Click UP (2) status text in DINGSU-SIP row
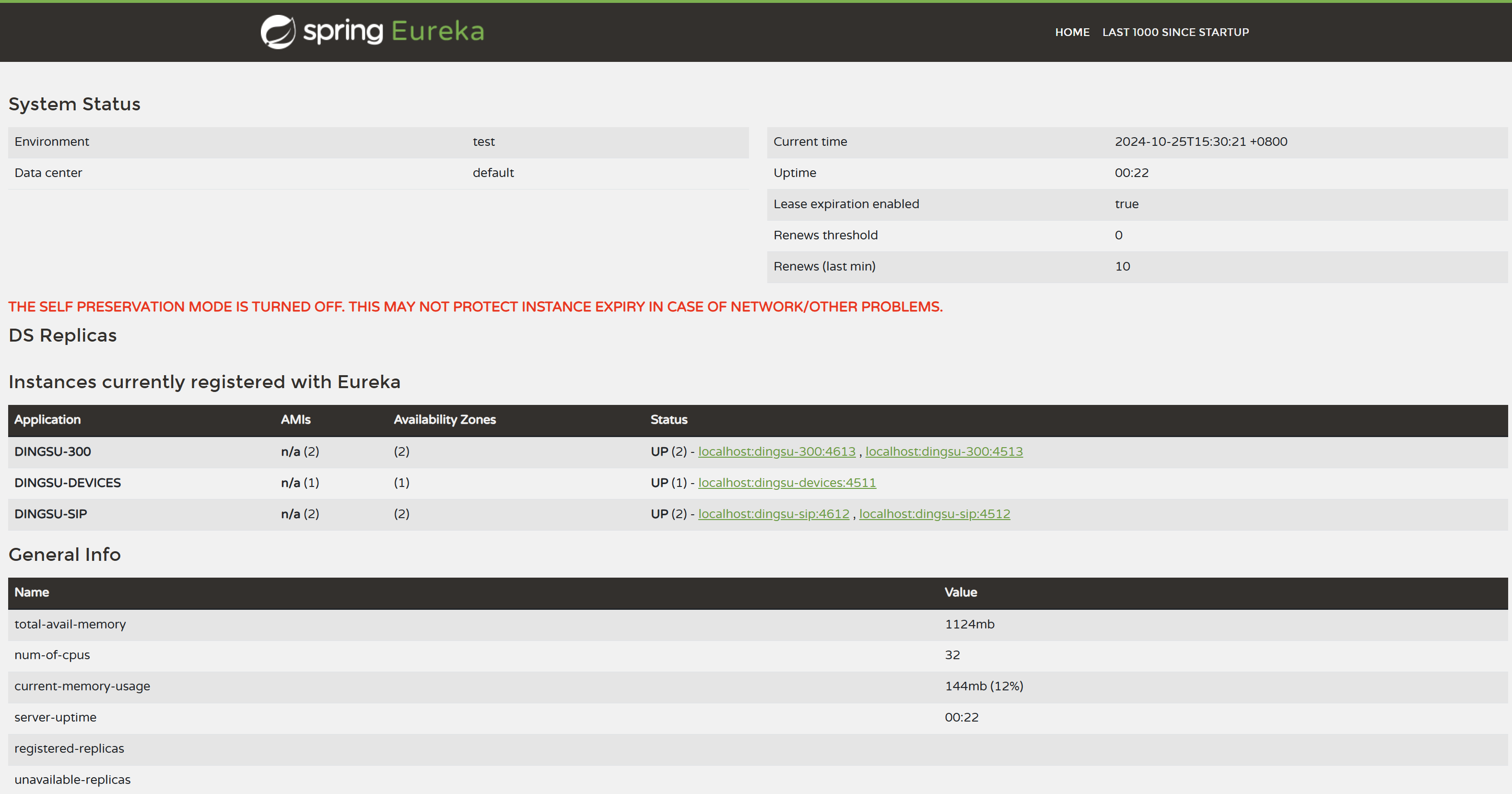The width and height of the screenshot is (1512, 794). click(668, 514)
